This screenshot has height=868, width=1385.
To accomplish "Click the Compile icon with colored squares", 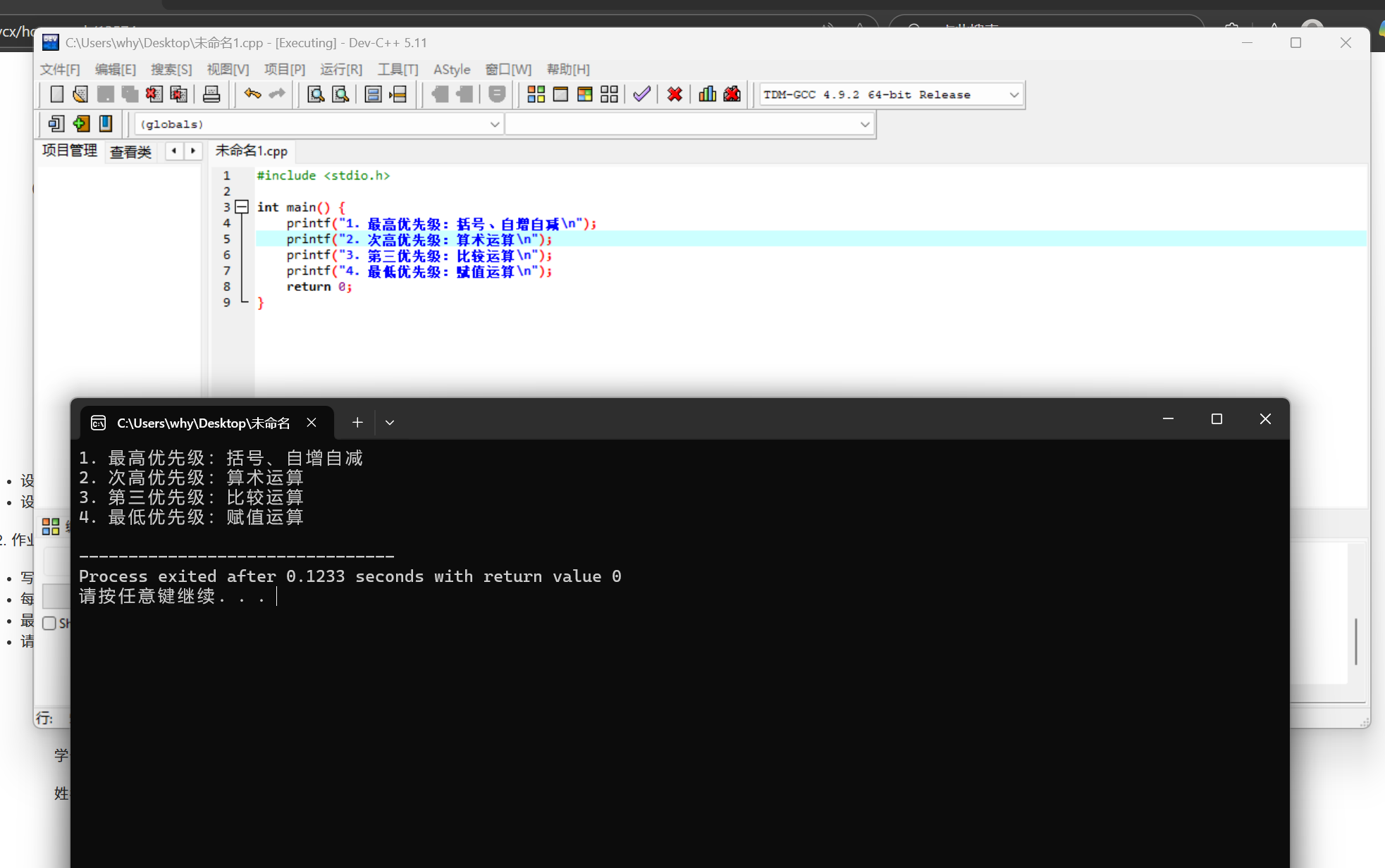I will [536, 94].
